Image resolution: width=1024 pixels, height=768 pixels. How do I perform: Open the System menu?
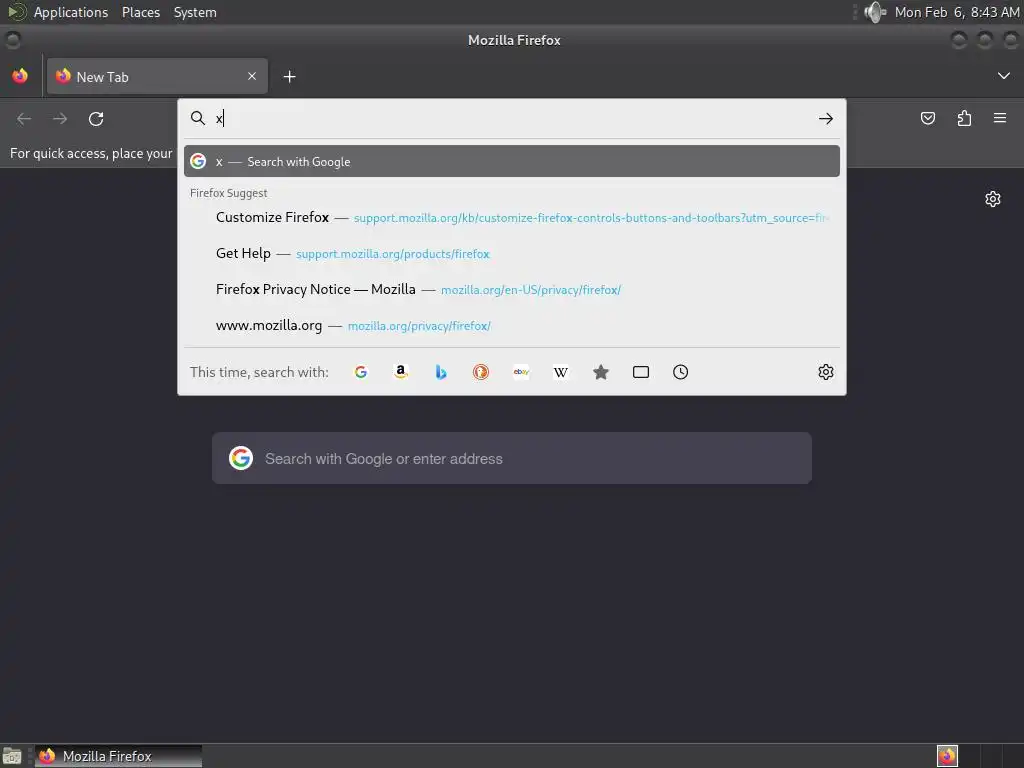pyautogui.click(x=195, y=12)
